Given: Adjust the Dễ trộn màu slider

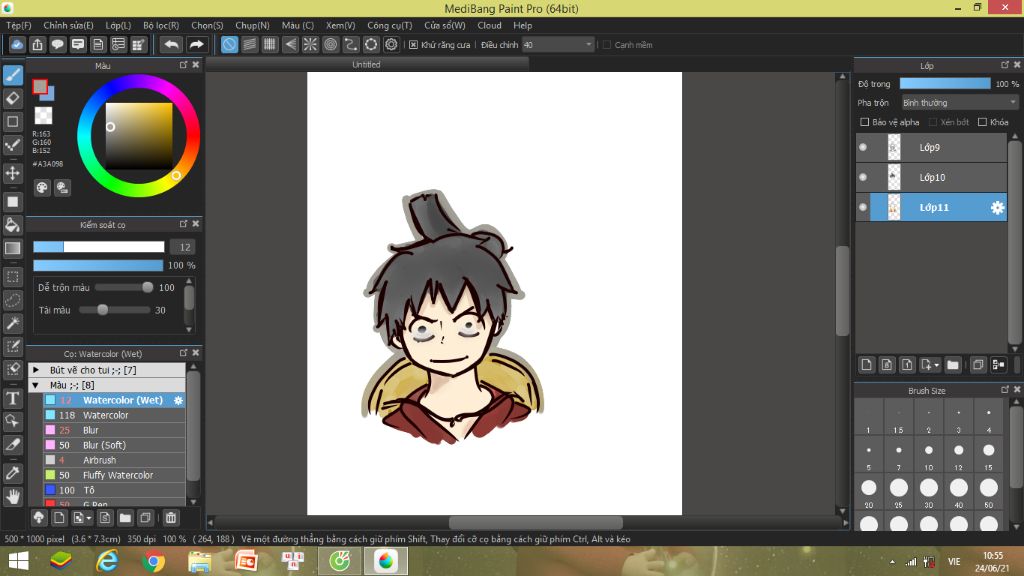Looking at the screenshot, I should pos(124,287).
